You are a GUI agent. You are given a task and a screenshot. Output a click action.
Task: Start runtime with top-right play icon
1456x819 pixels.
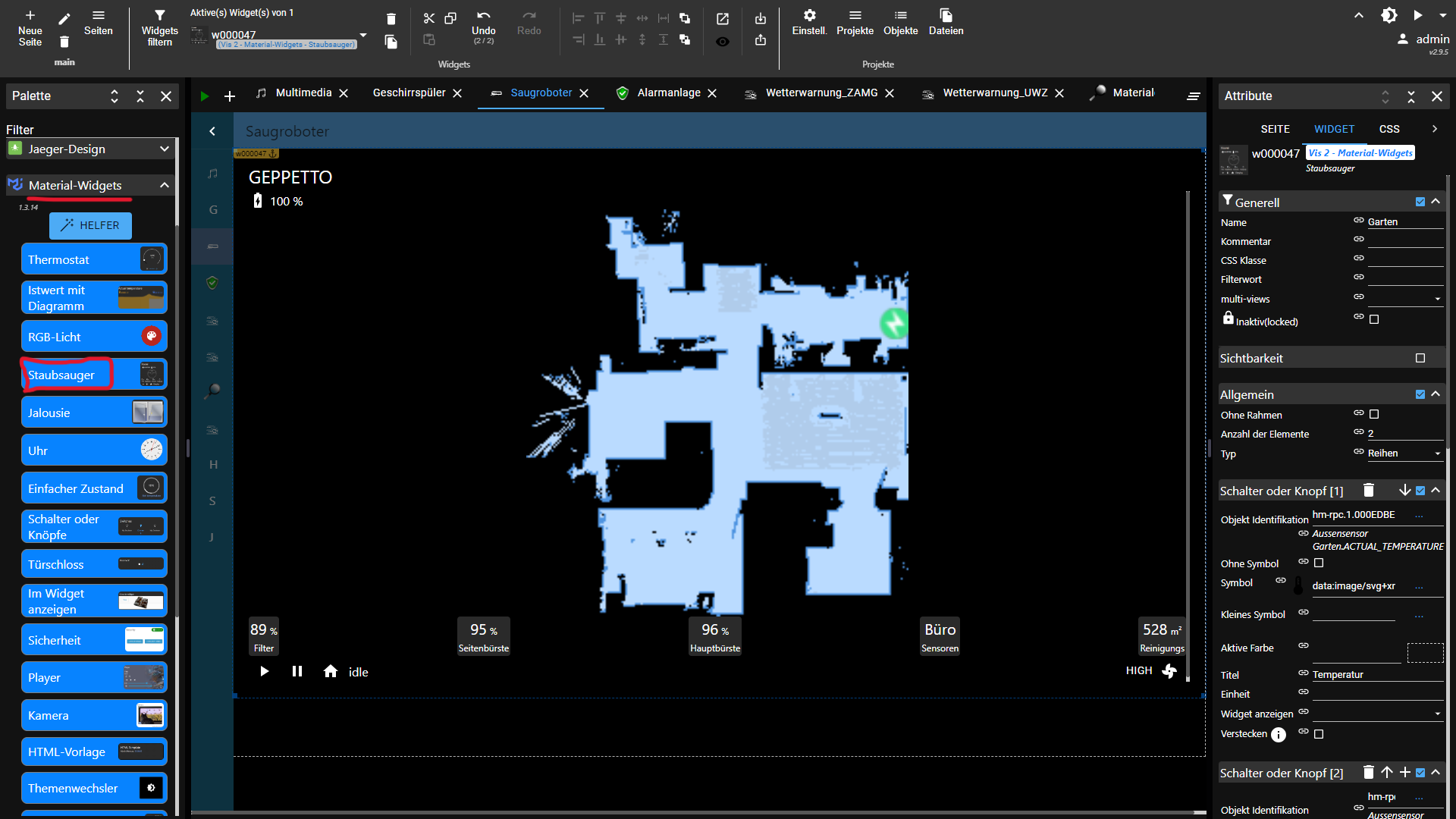1417,15
